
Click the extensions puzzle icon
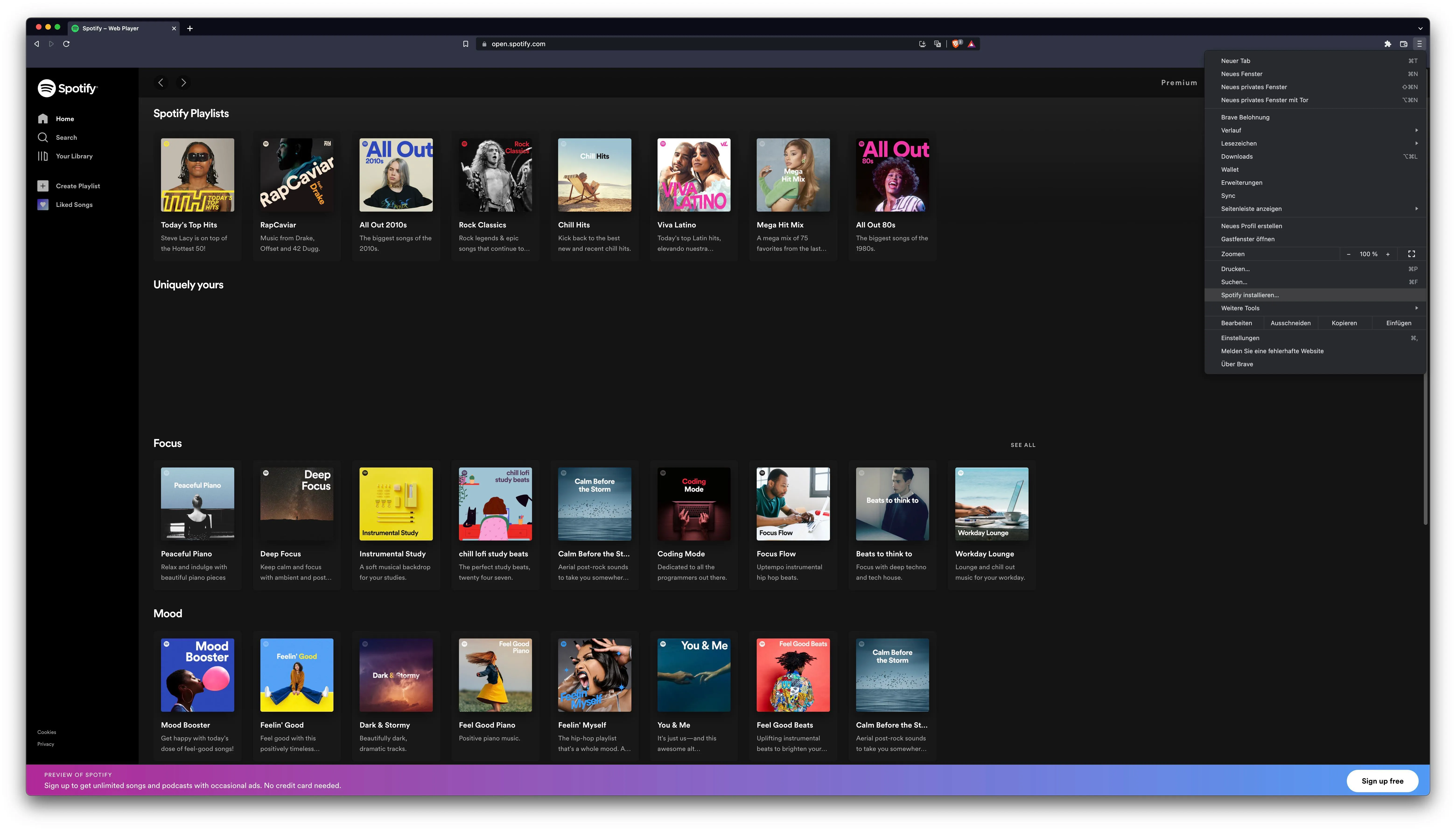point(1388,43)
